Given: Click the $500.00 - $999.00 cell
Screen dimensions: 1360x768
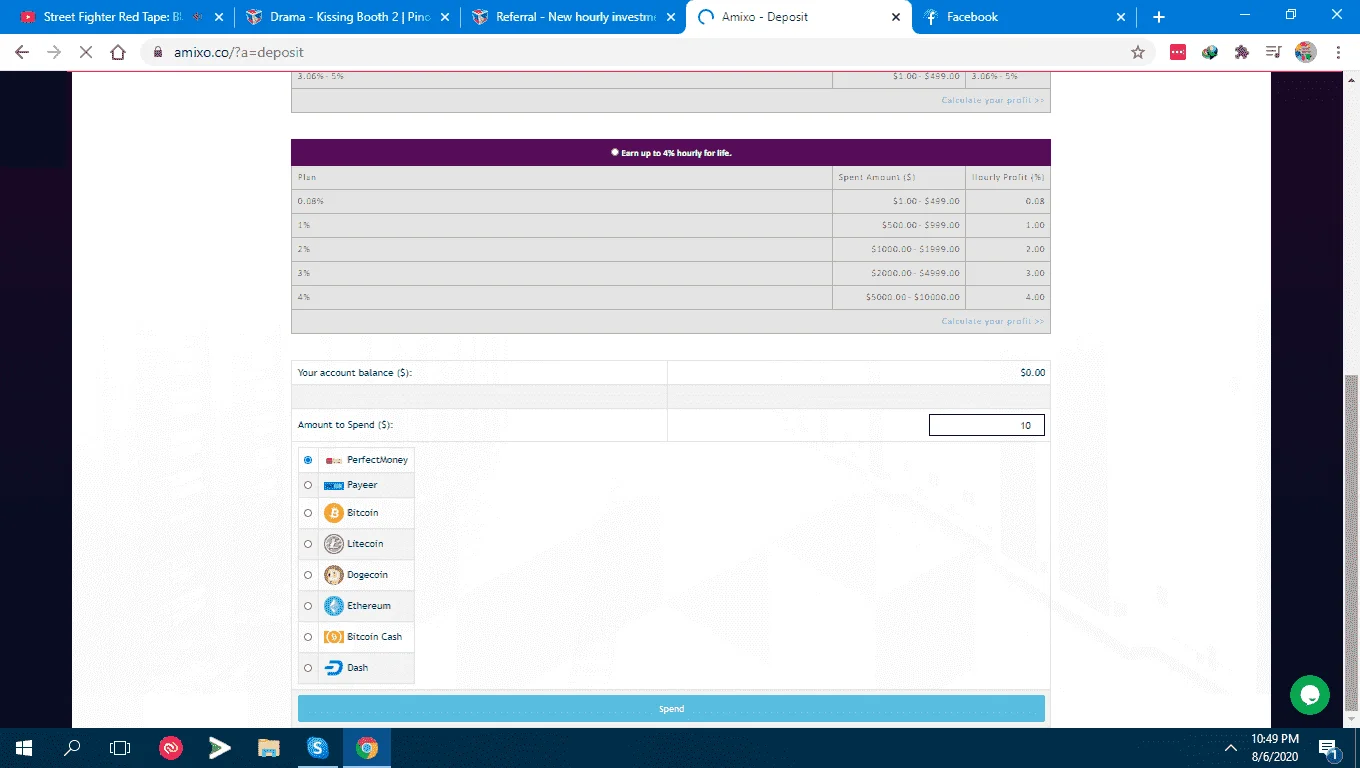Looking at the screenshot, I should (x=899, y=225).
